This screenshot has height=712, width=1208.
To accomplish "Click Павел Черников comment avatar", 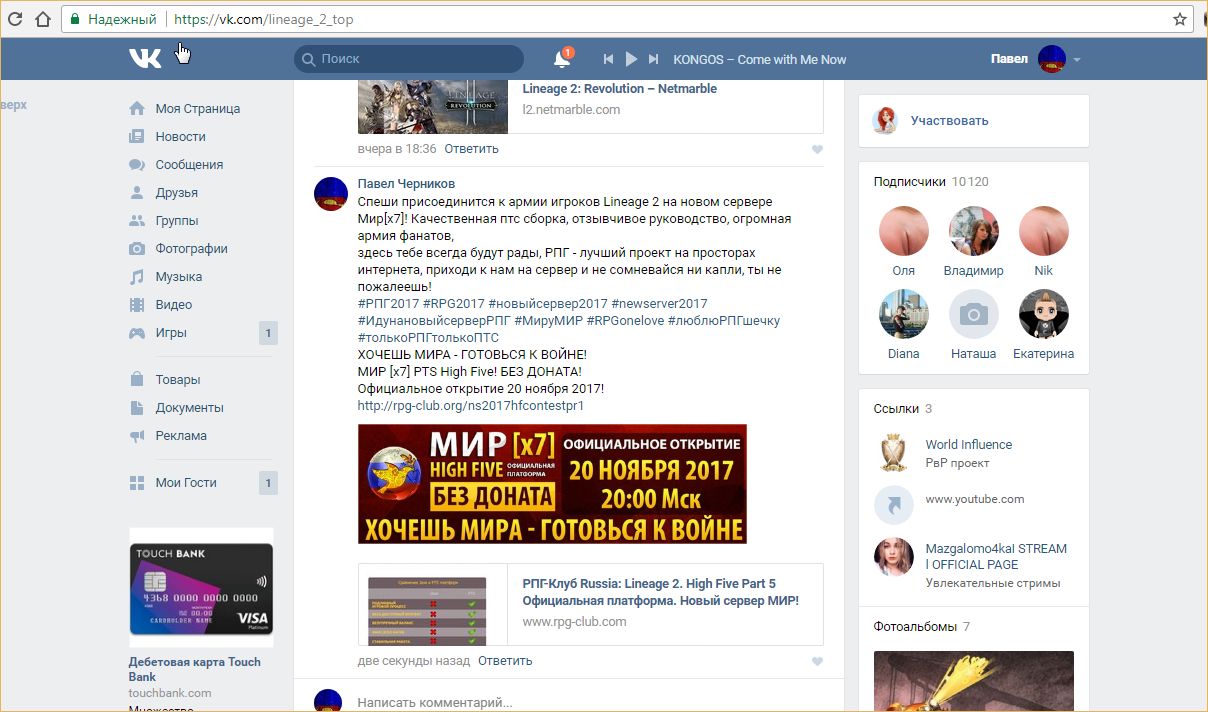I will pyautogui.click(x=331, y=193).
